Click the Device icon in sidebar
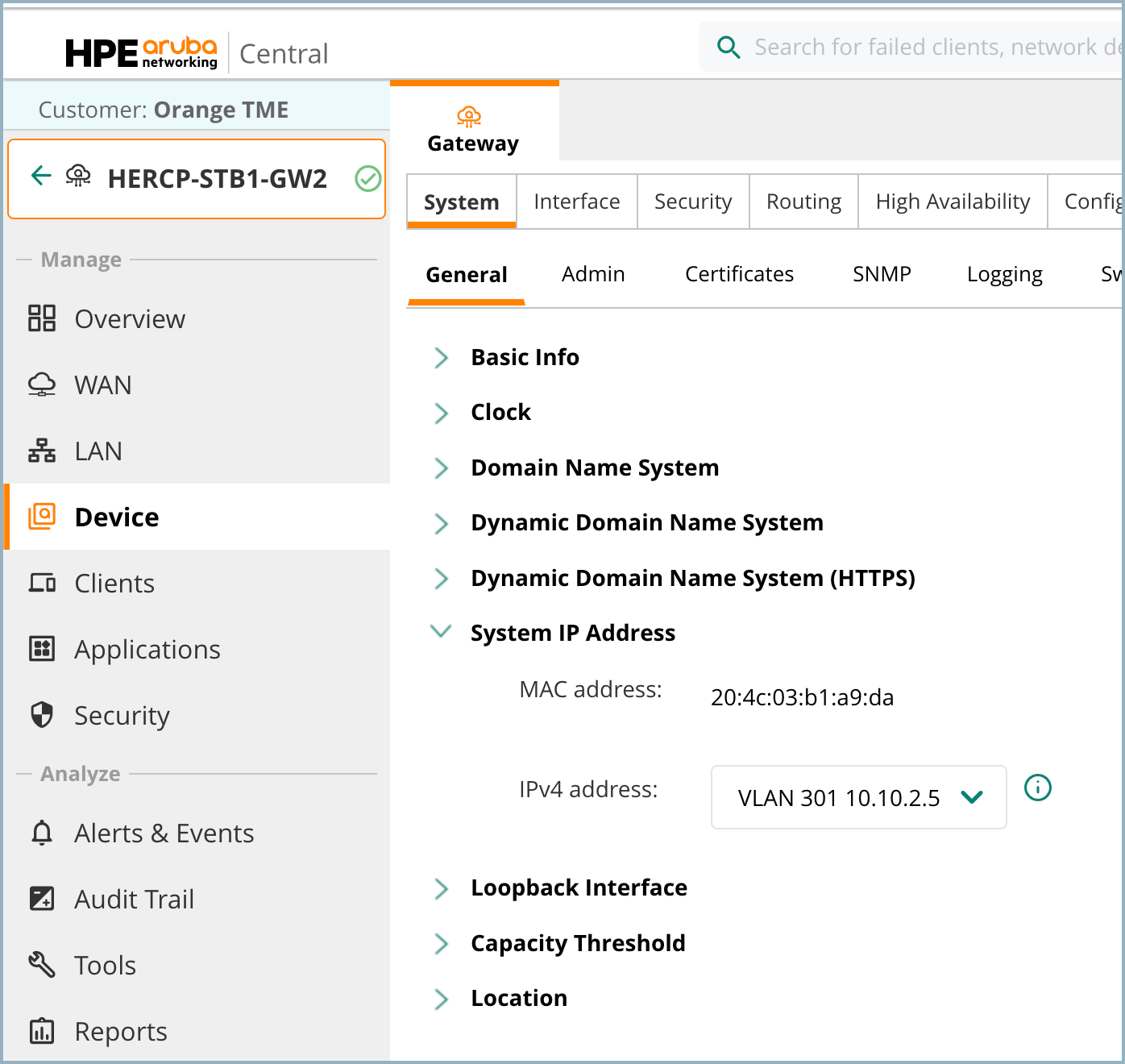Screen dimensions: 1125x1064 pyautogui.click(x=42, y=517)
